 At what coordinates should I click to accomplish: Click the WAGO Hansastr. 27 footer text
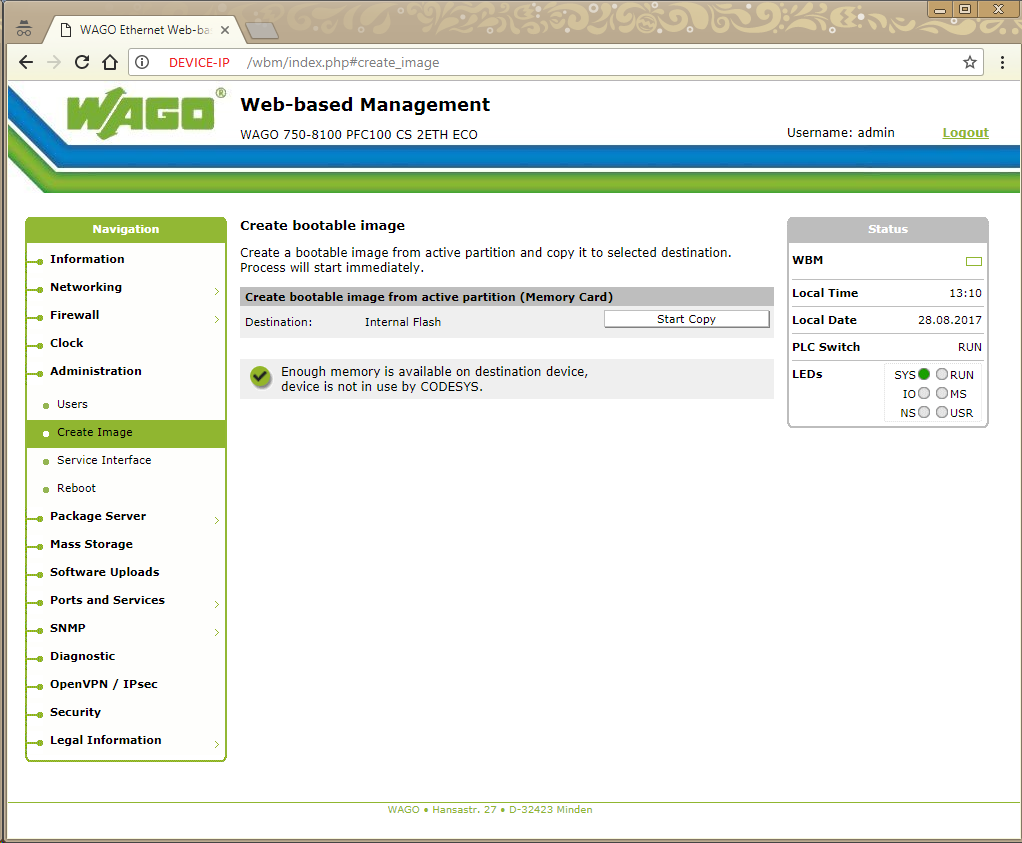click(490, 809)
